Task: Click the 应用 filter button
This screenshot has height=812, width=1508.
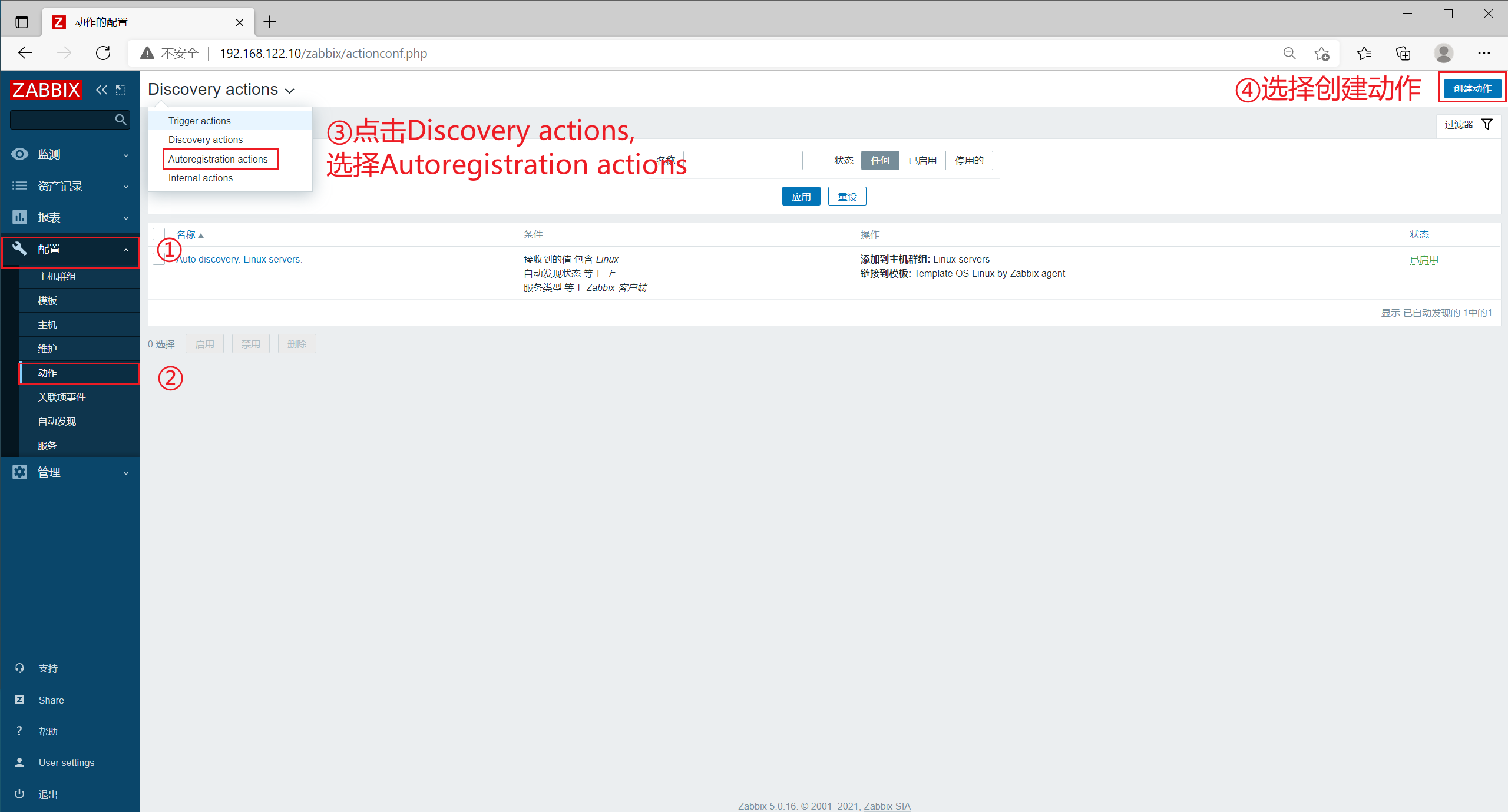Action: click(x=801, y=197)
